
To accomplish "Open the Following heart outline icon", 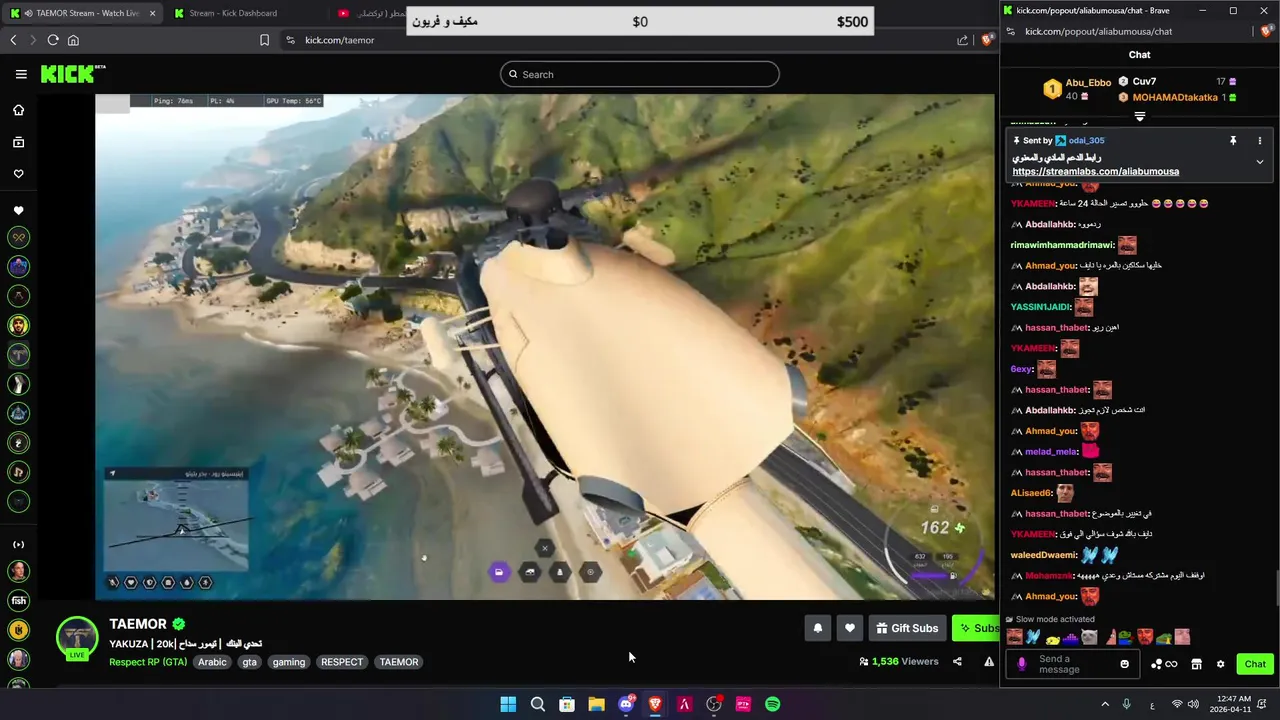I will [18, 174].
